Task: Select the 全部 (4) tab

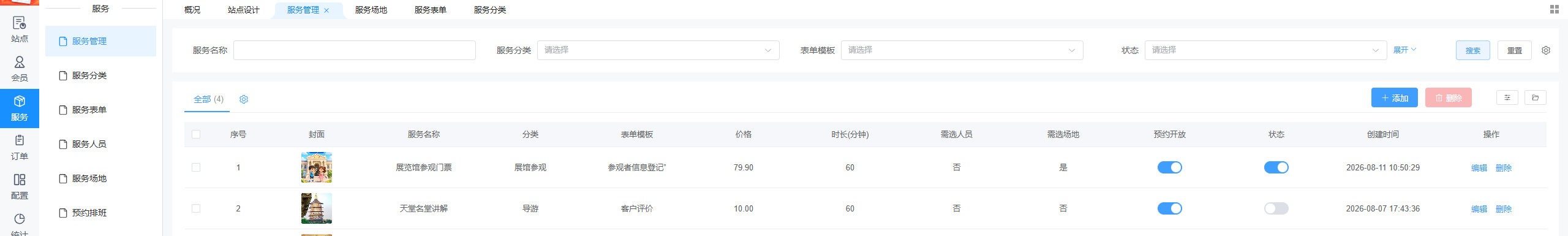Action: point(208,99)
